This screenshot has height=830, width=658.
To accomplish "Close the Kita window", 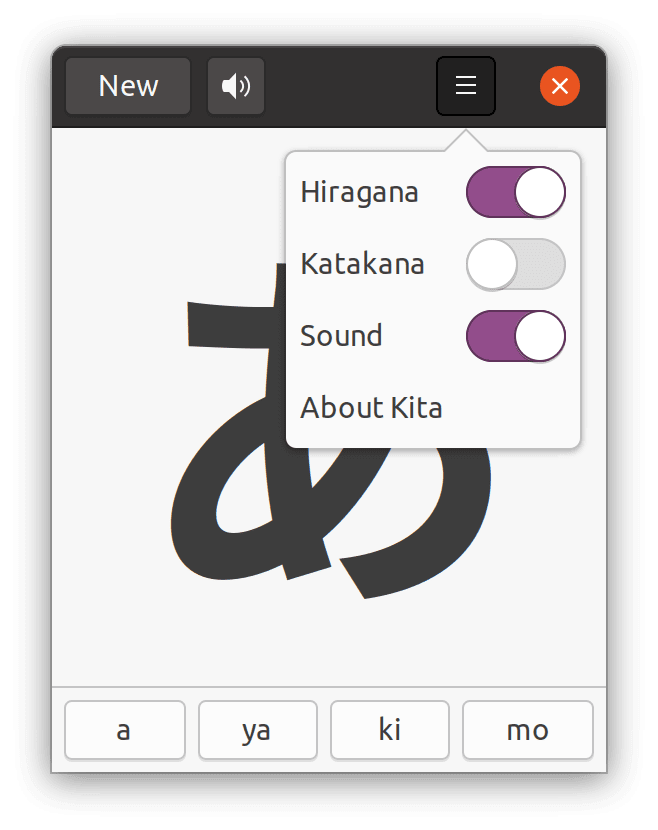I will coord(560,86).
